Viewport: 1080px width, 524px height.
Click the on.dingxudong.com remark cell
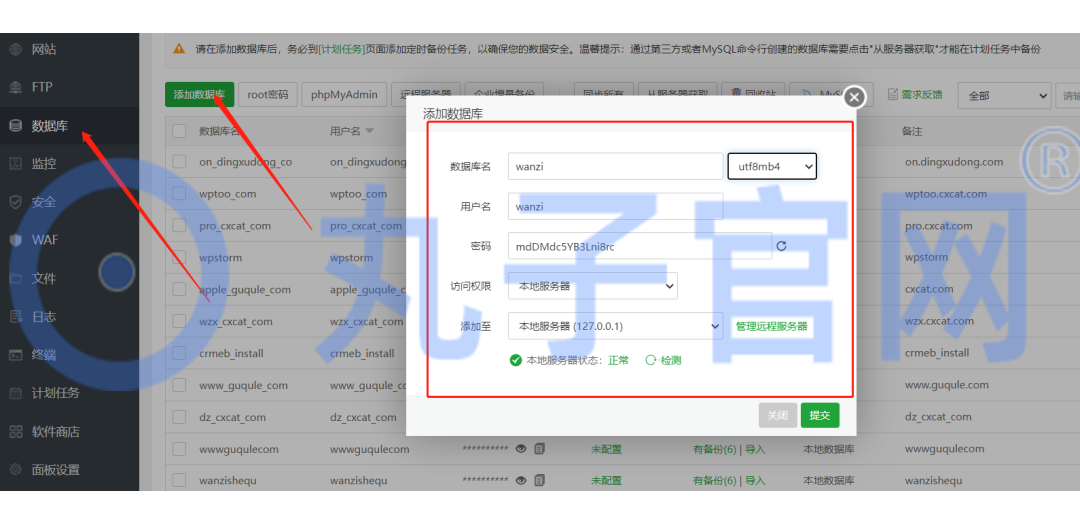(x=954, y=162)
